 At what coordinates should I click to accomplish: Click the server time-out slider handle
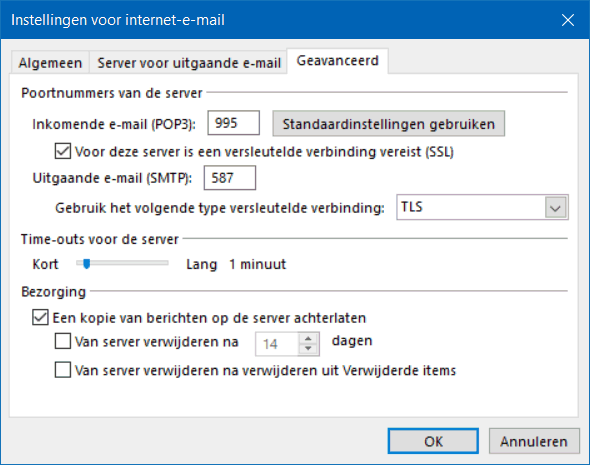click(87, 264)
